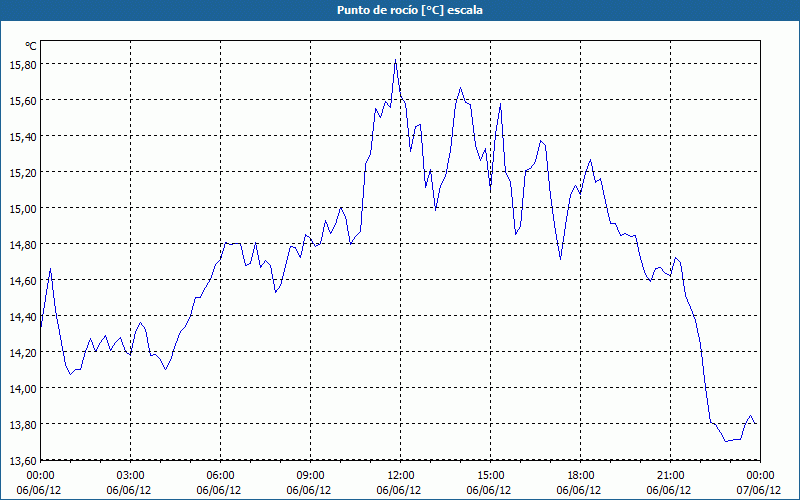This screenshot has width=800, height=500.
Task: Click the 15:00 time label
Action: click(490, 476)
